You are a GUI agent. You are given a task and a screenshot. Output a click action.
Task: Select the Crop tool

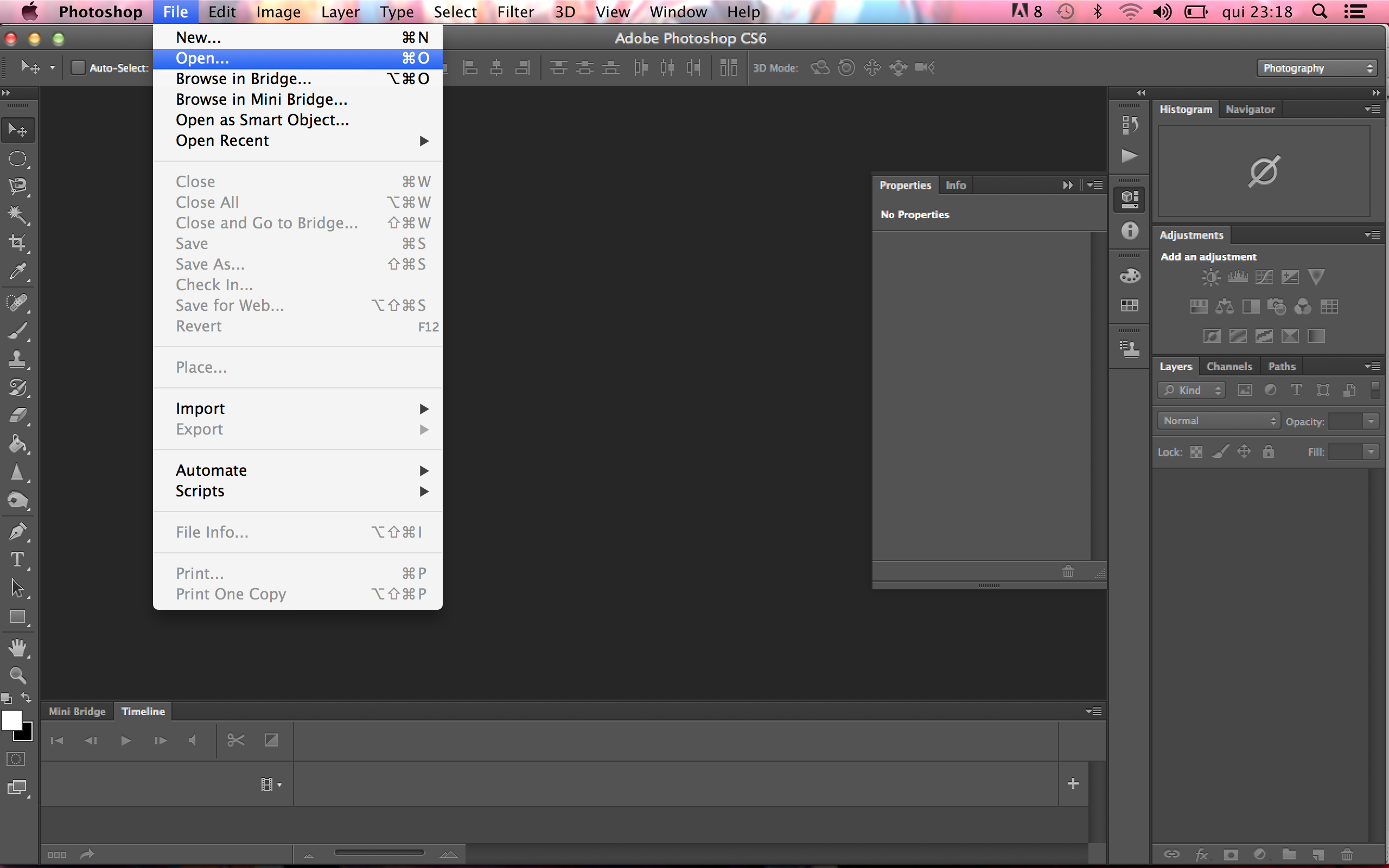tap(17, 243)
